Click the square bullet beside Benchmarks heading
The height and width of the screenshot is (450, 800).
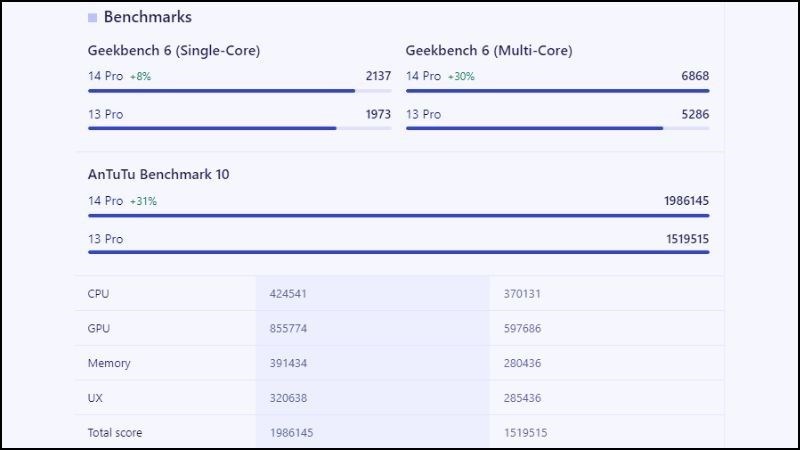click(x=93, y=18)
